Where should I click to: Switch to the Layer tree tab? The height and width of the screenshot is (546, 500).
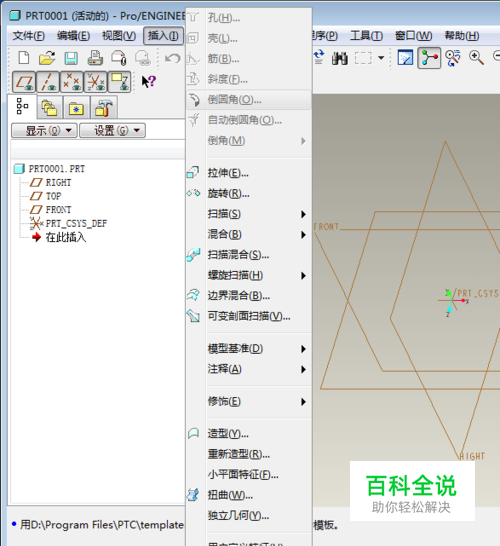(49, 108)
